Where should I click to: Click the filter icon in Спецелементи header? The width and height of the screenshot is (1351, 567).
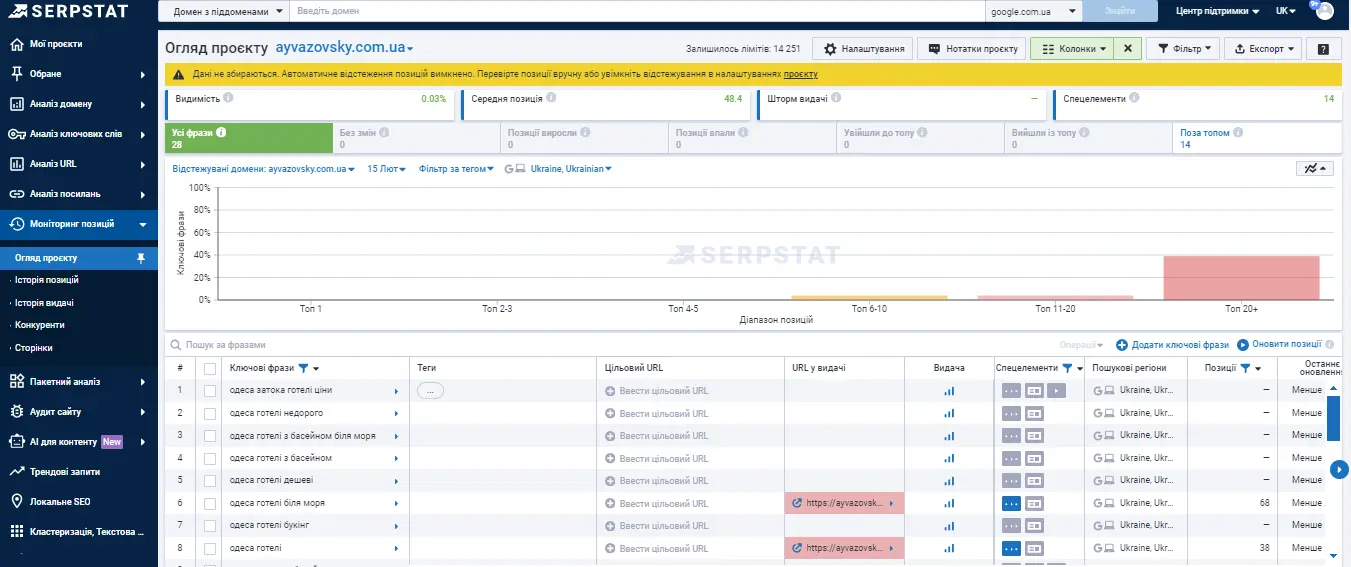1067,369
